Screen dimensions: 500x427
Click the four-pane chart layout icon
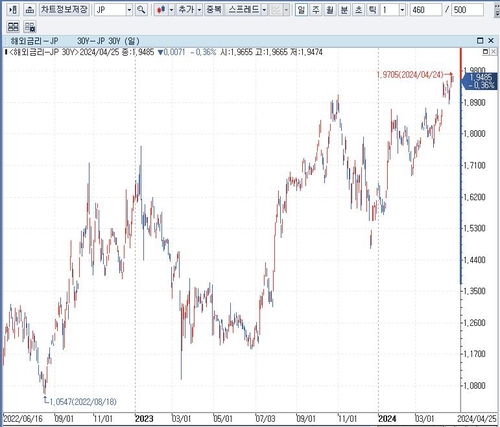[x=13, y=27]
